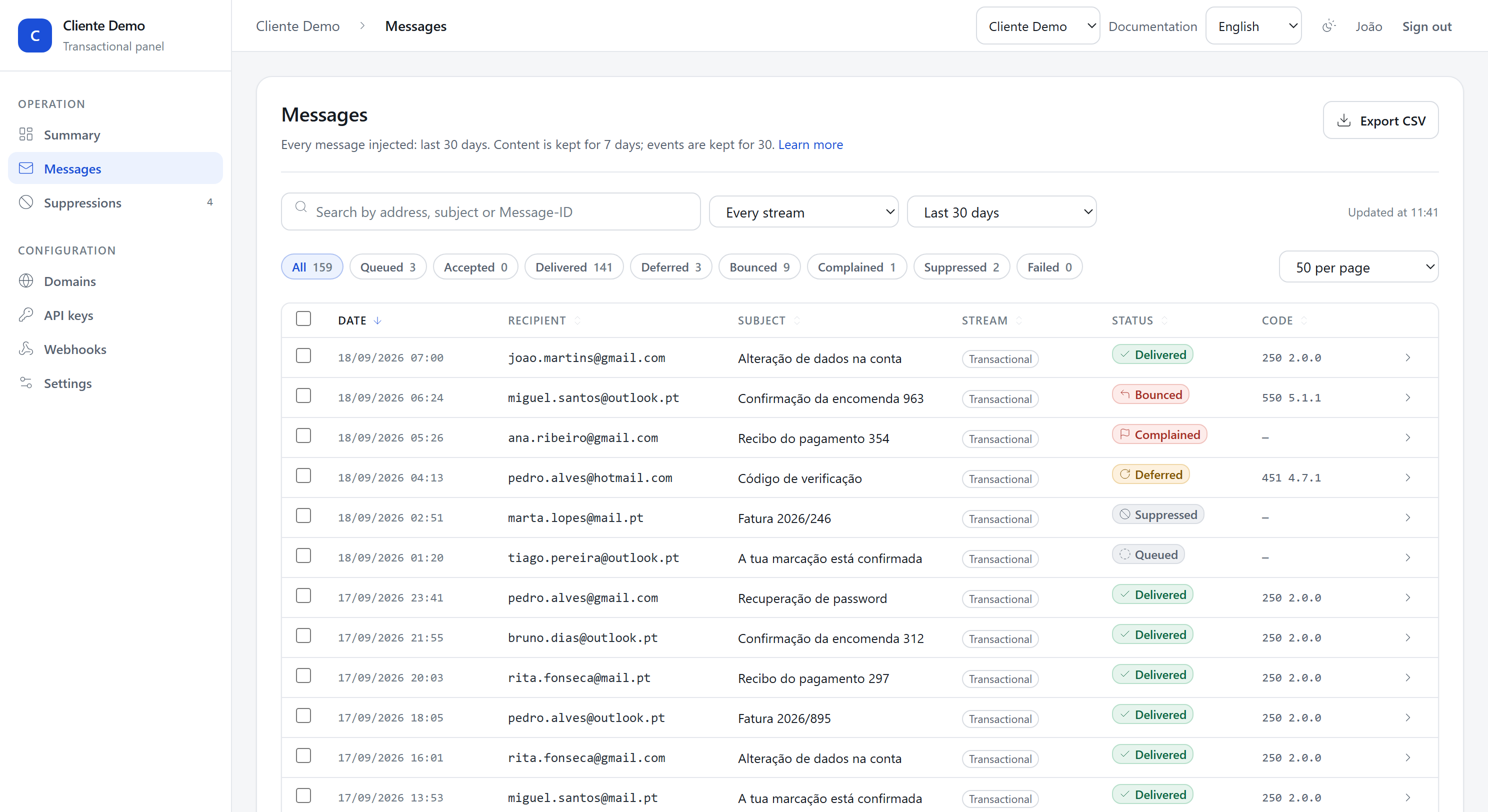This screenshot has width=1488, height=812.
Task: Click Cliente Demo breadcrumb link
Action: [297, 26]
